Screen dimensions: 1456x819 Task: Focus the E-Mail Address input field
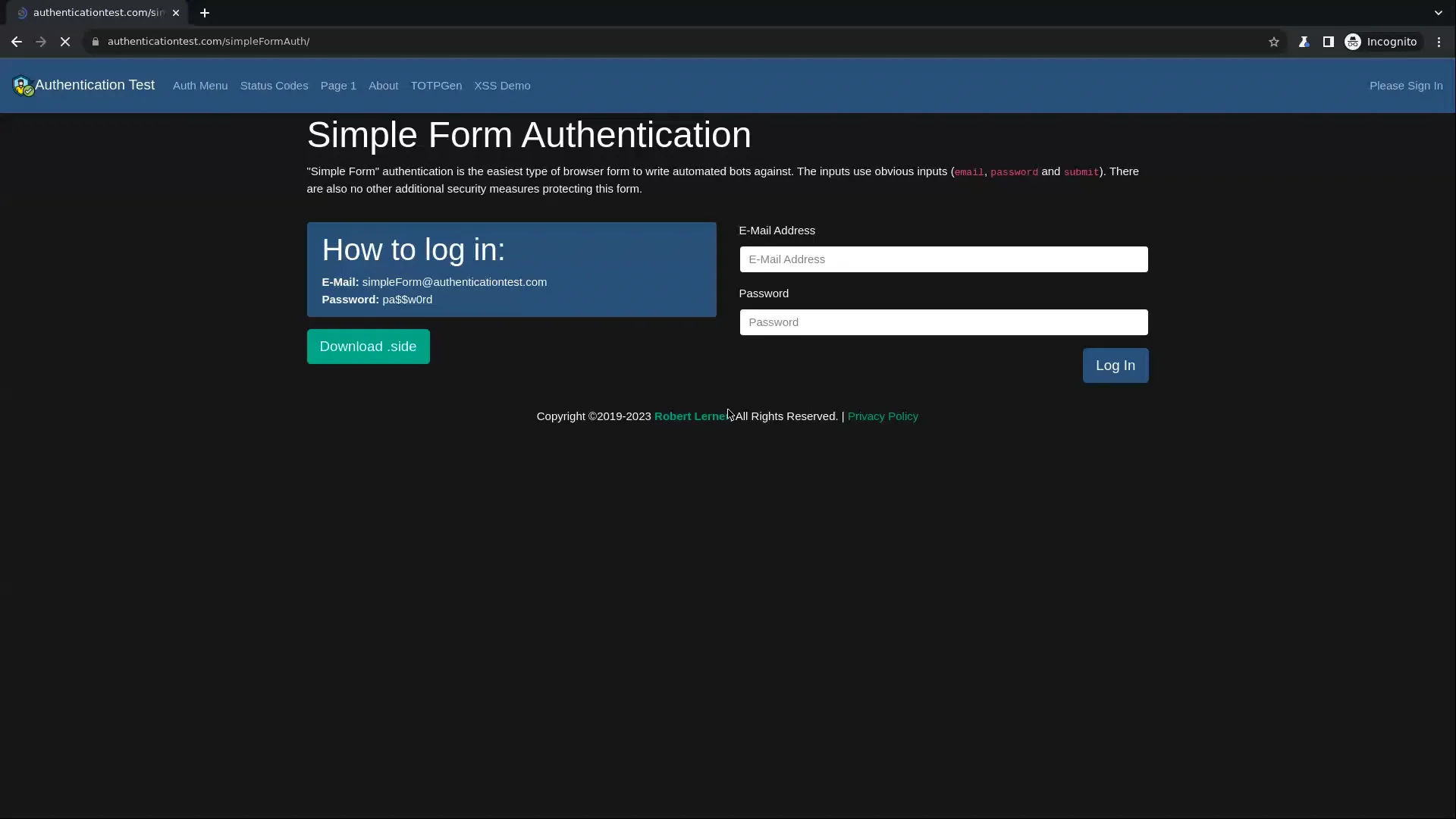(x=943, y=259)
